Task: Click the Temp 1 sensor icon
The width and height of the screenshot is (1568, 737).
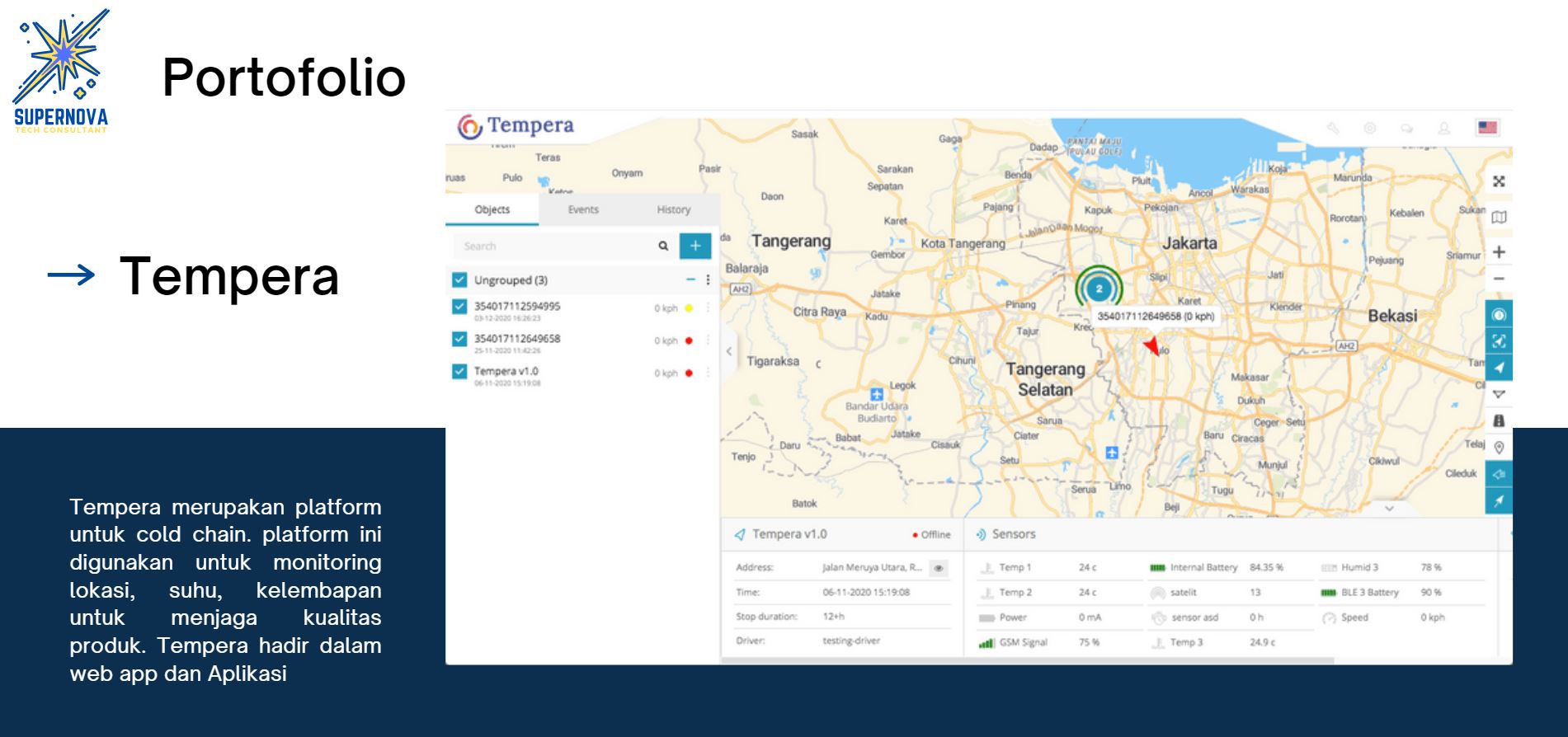Action: (986, 568)
